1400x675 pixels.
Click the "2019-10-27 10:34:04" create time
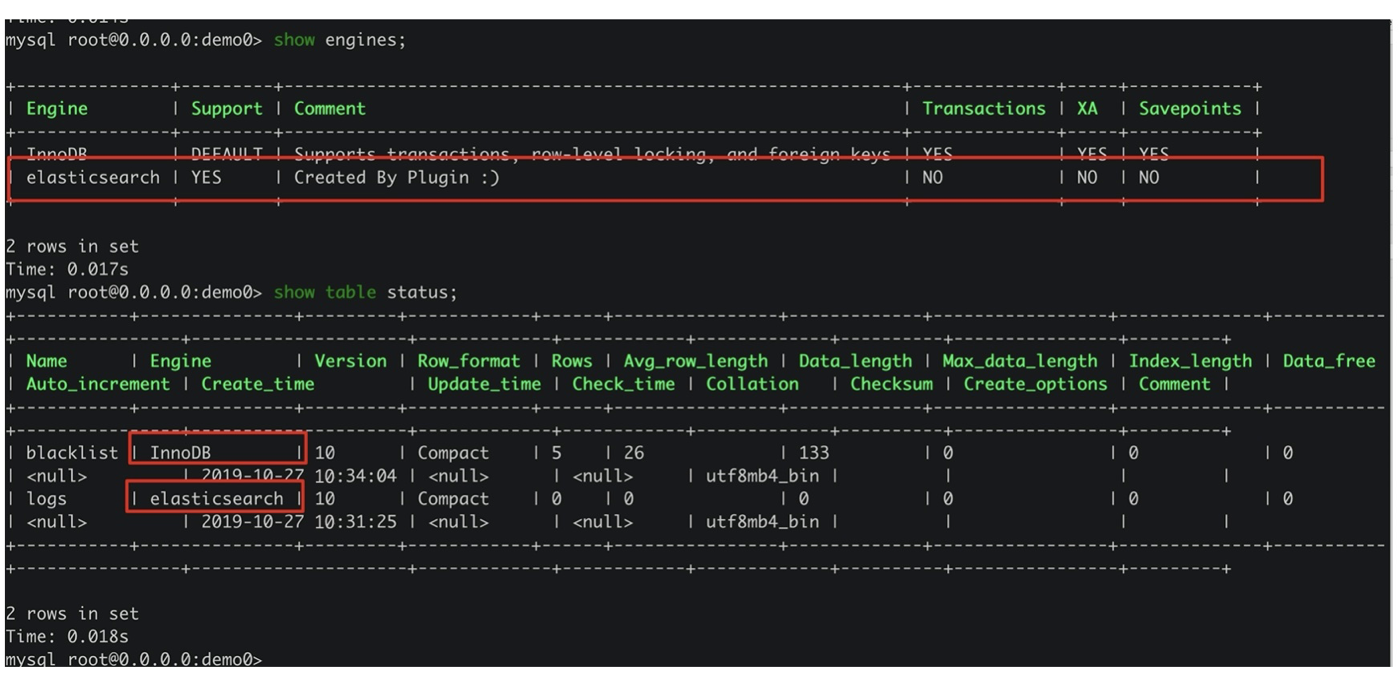299,476
